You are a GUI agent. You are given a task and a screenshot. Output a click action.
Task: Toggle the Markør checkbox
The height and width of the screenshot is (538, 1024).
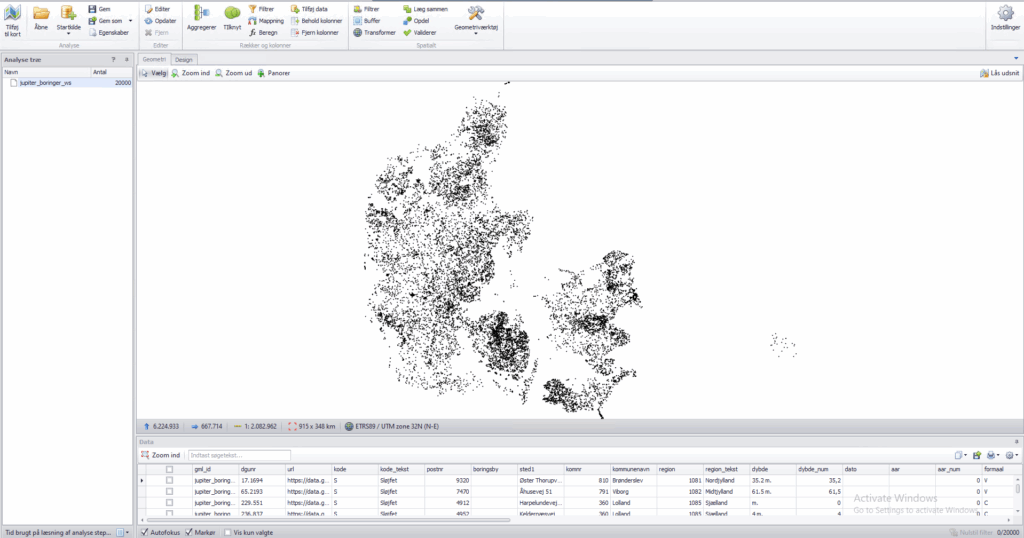click(x=190, y=532)
